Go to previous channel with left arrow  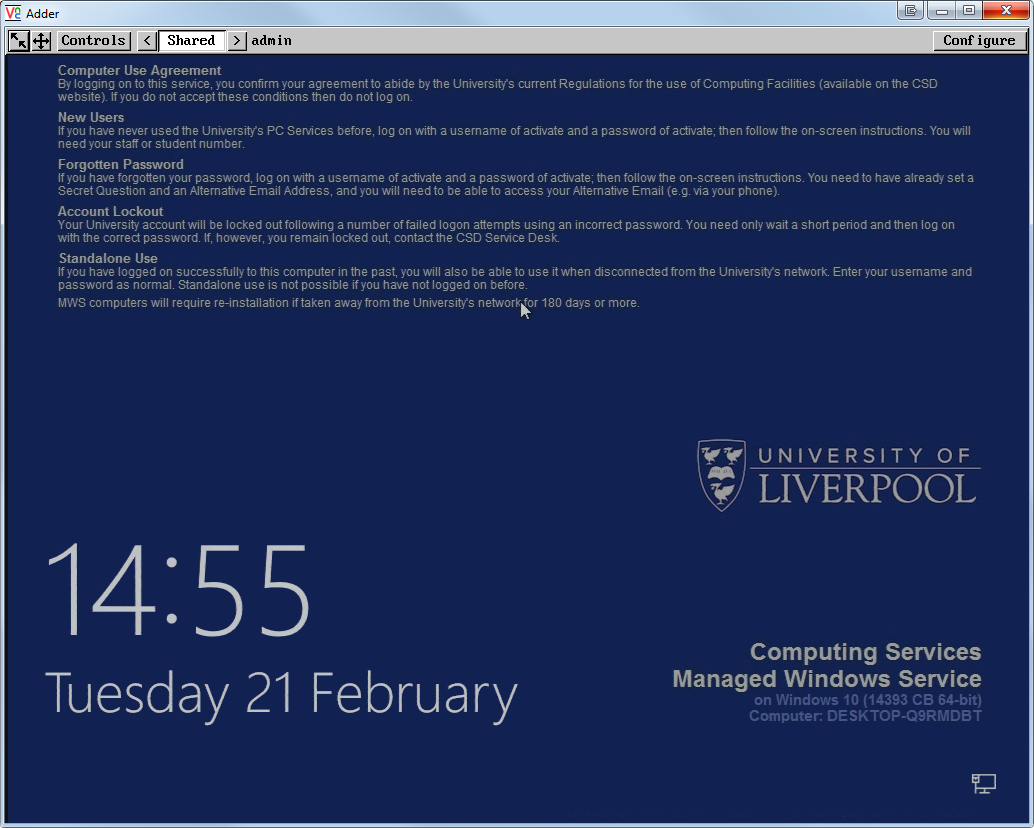[147, 41]
